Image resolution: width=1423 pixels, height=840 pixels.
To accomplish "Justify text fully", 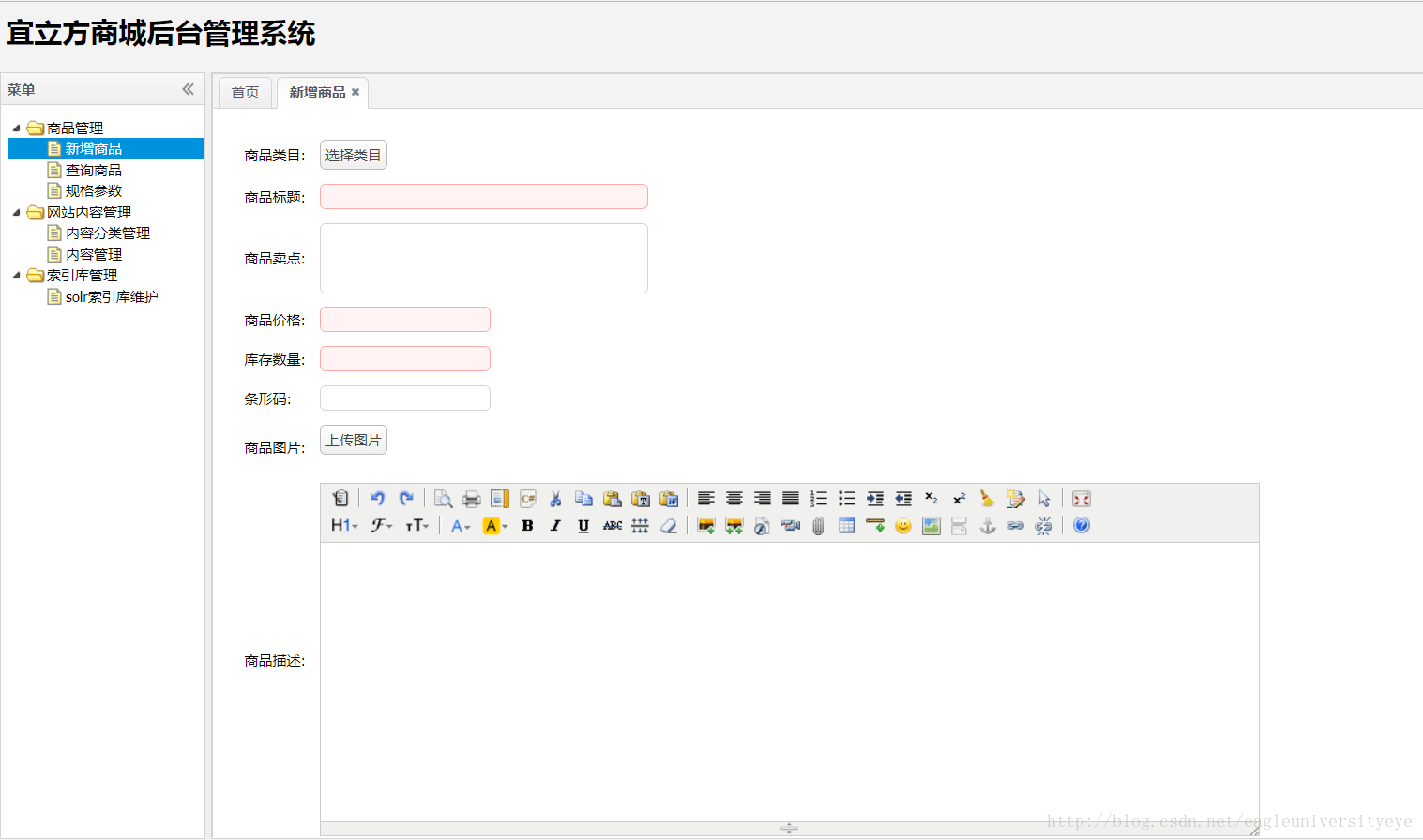I will point(790,499).
